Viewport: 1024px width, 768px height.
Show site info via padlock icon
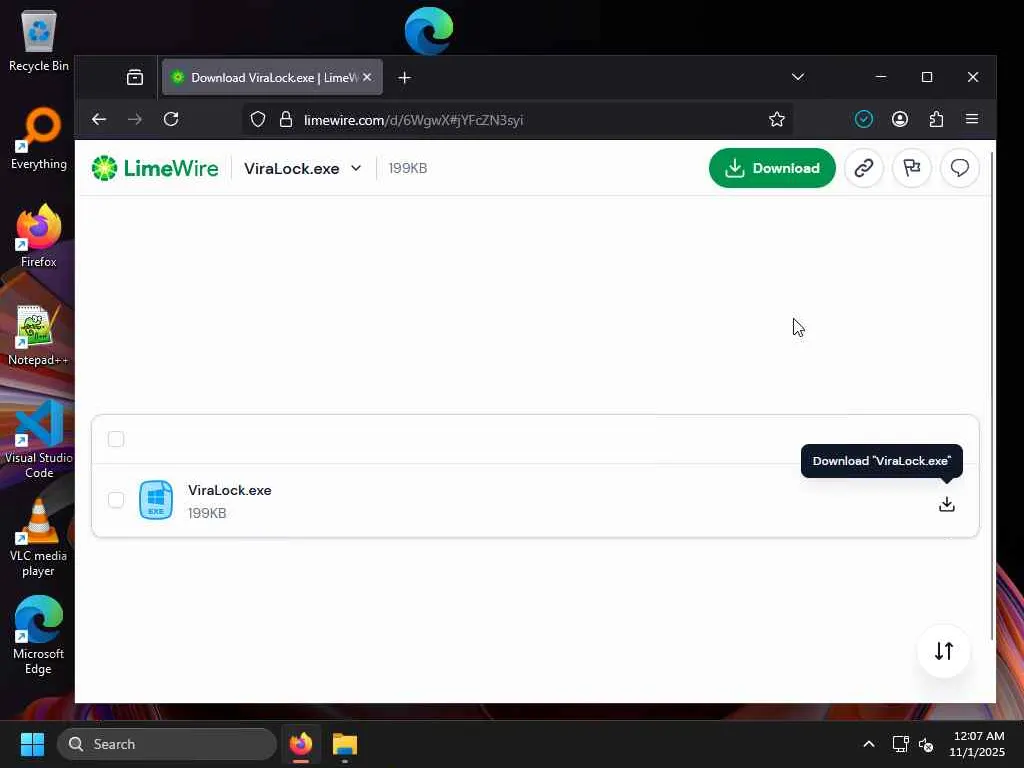(x=286, y=120)
